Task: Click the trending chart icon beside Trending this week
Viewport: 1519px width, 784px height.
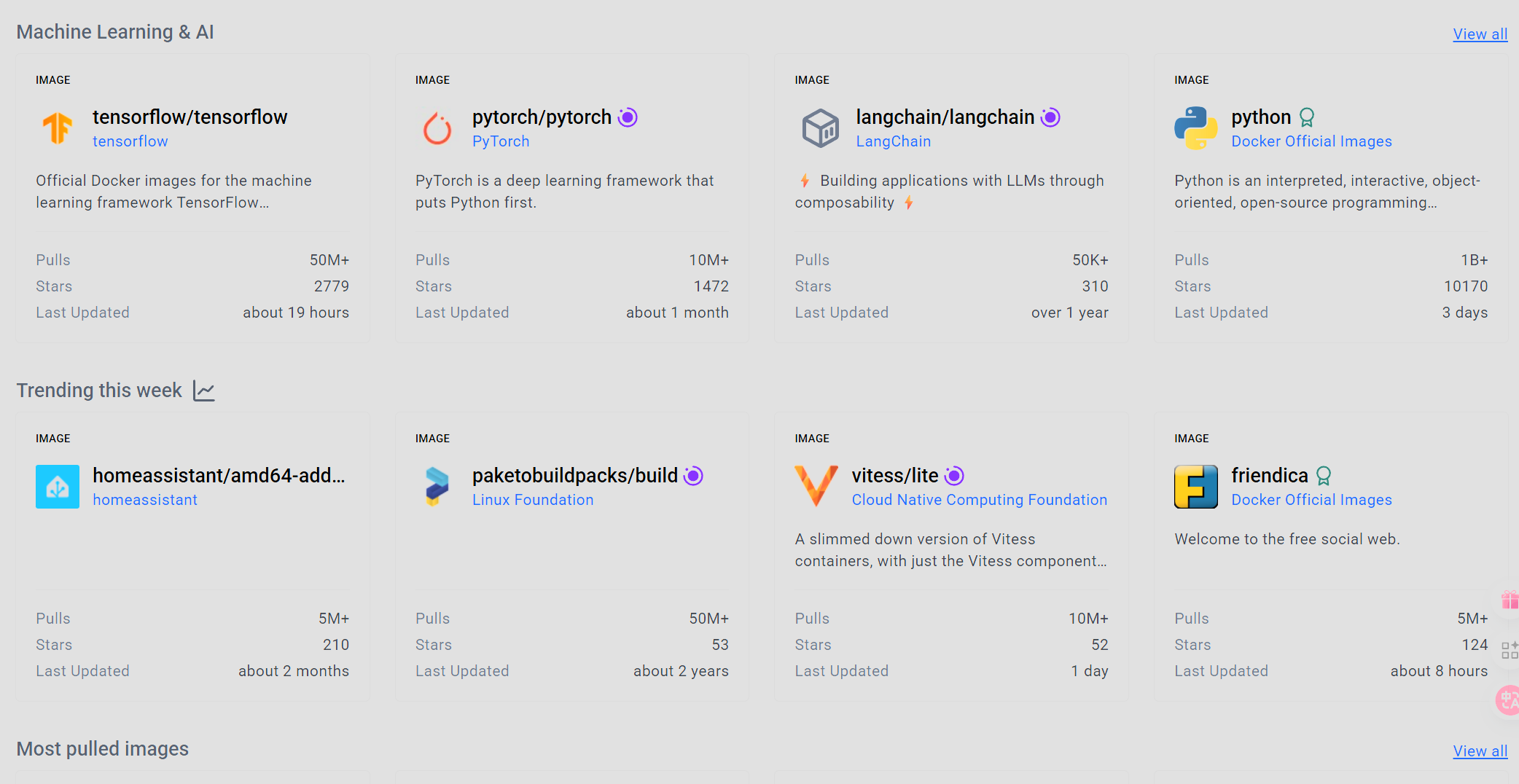Action: (x=204, y=391)
